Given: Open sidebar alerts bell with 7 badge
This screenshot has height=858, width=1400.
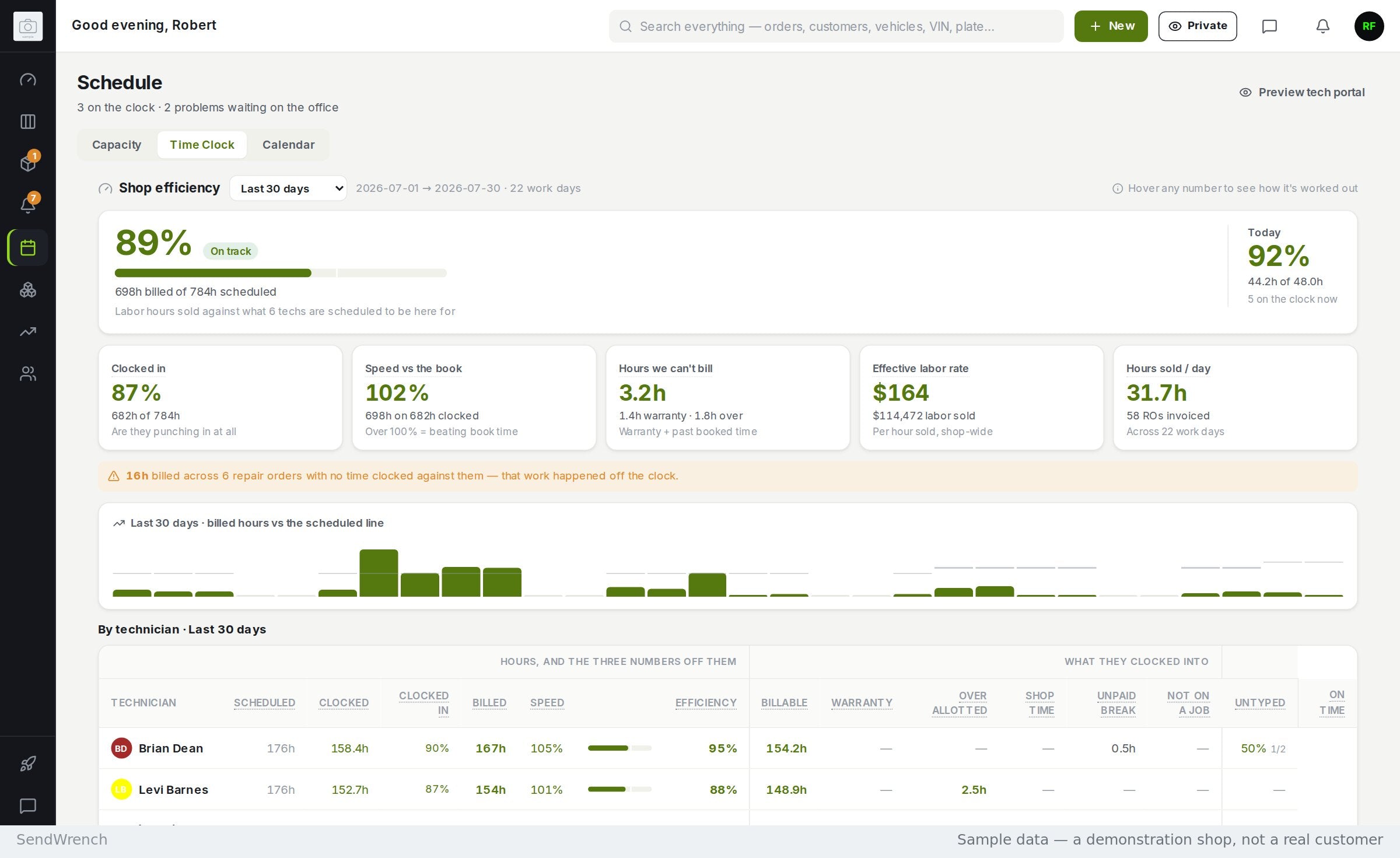Looking at the screenshot, I should [28, 205].
